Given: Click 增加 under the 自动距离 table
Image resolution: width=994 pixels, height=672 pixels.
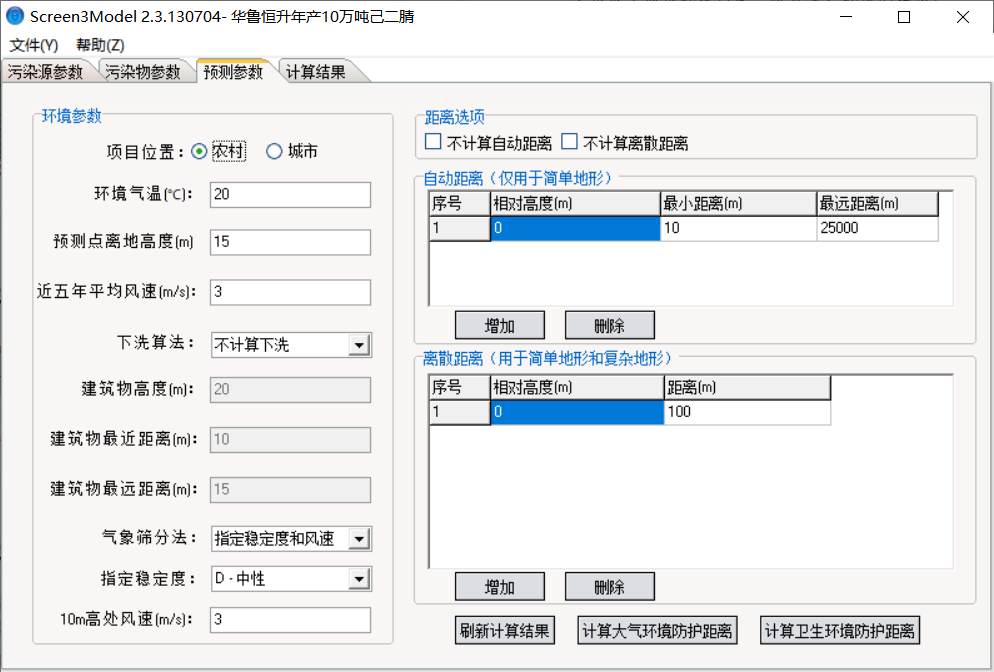Looking at the screenshot, I should coord(500,325).
